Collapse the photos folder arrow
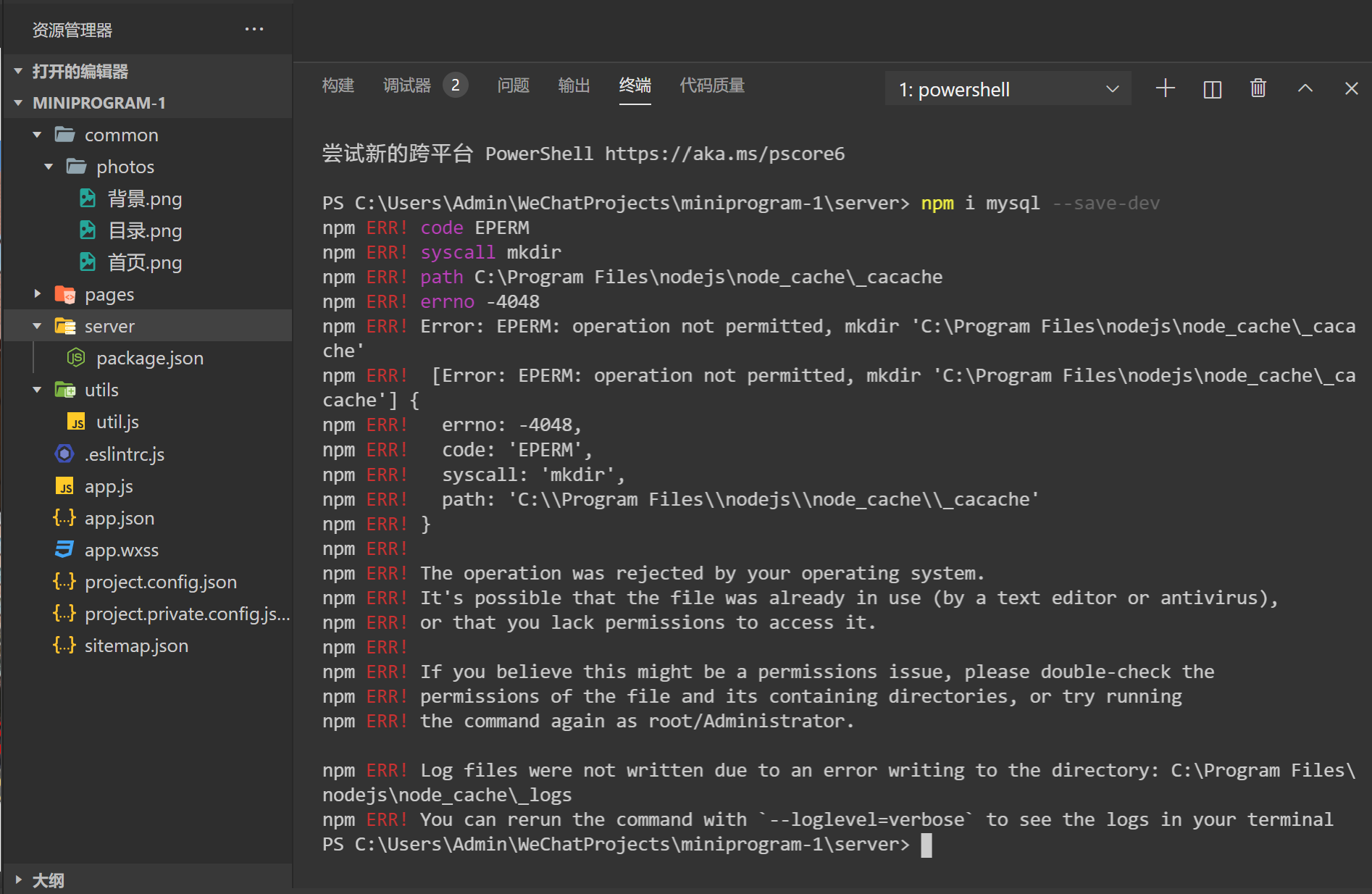This screenshot has width=1372, height=894. [49, 167]
